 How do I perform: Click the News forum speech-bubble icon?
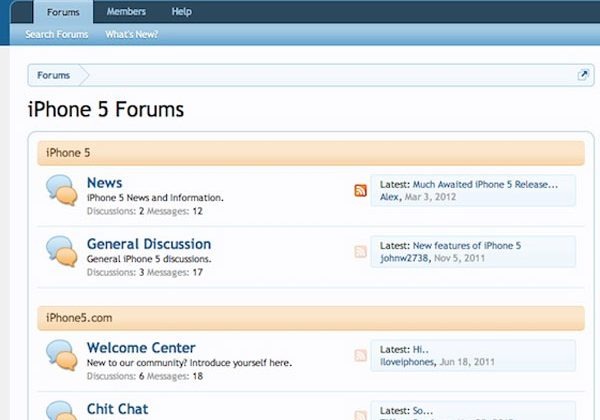click(62, 190)
